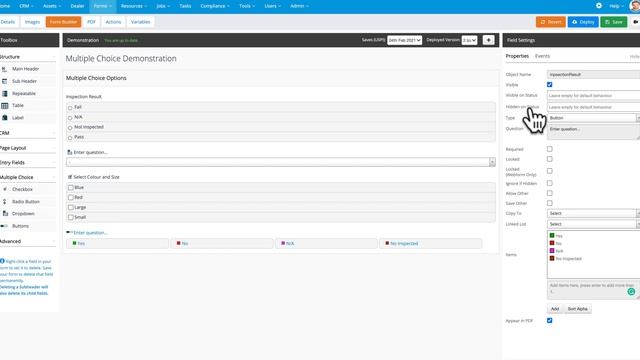
Task: Click the green swatch beside Yes in Items
Action: pyautogui.click(x=552, y=236)
